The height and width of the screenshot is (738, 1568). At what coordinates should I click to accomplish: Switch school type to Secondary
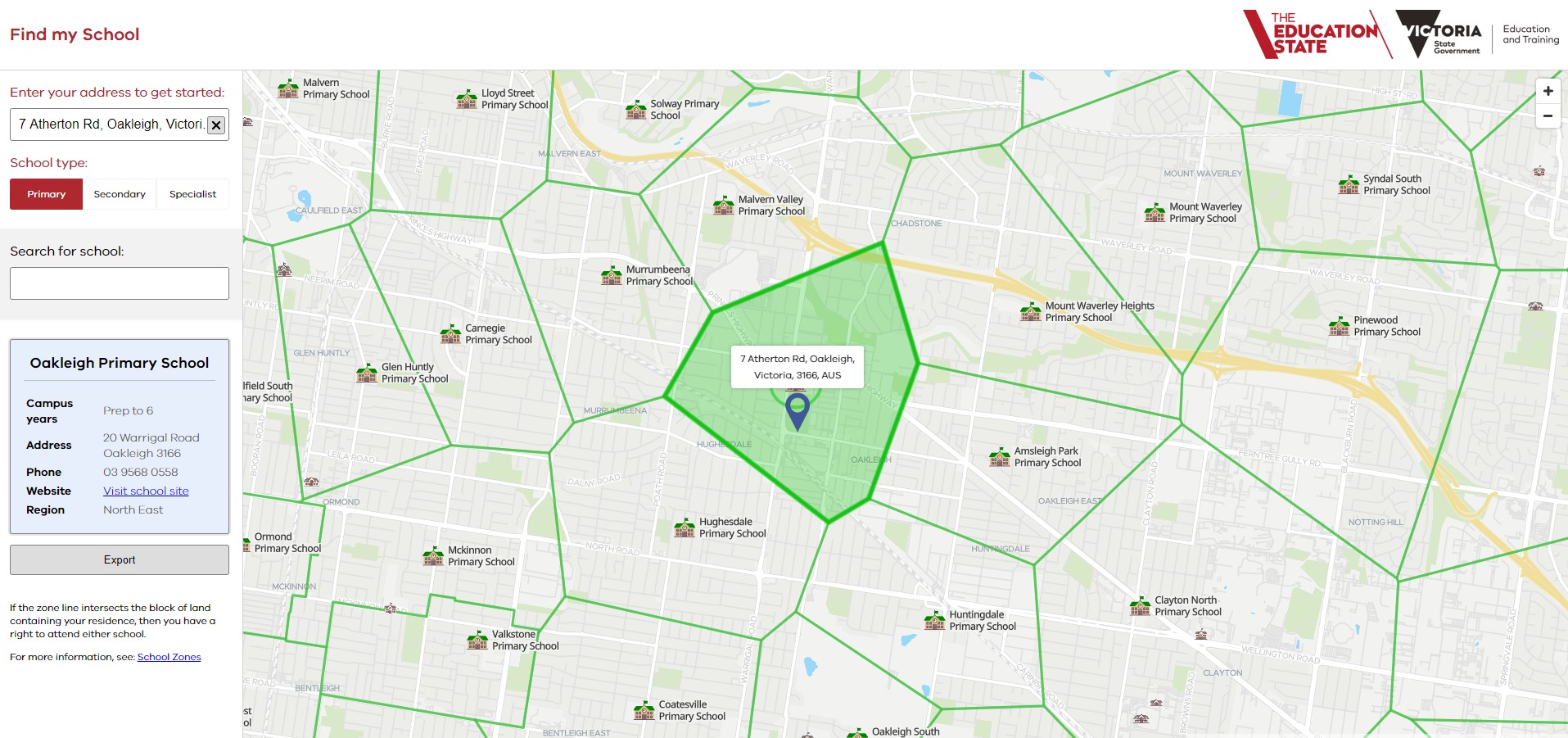(x=120, y=194)
